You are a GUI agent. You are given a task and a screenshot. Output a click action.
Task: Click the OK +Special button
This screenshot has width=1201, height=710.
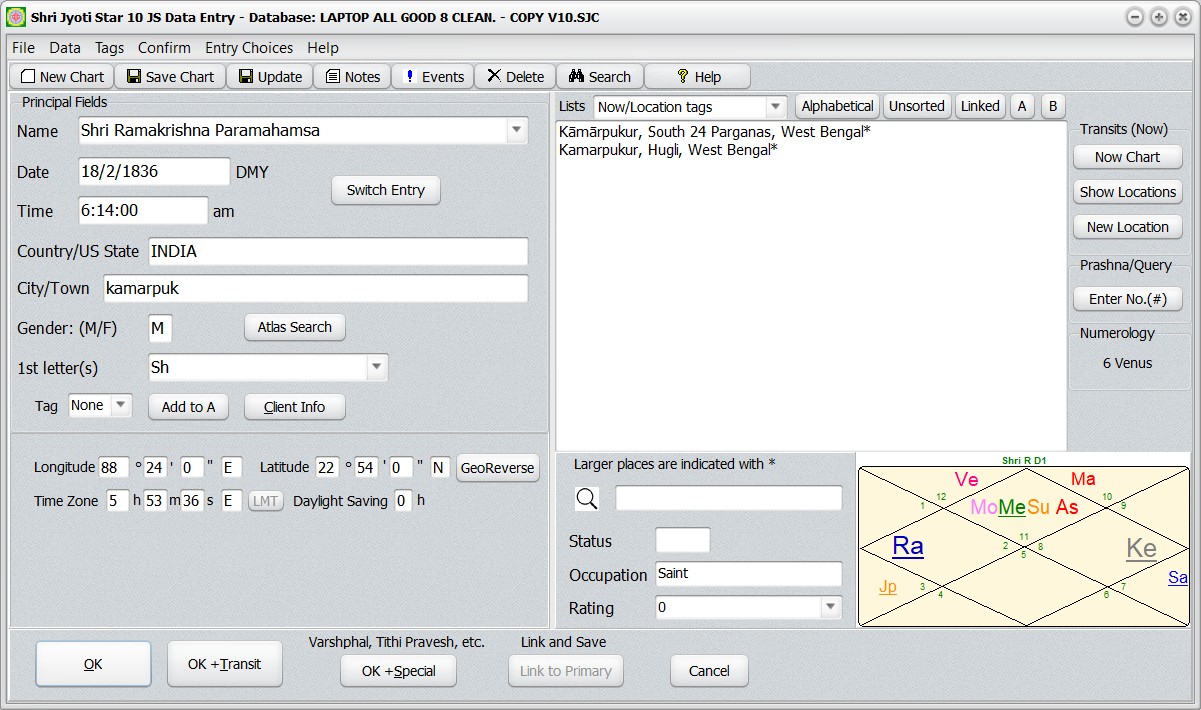pyautogui.click(x=398, y=671)
